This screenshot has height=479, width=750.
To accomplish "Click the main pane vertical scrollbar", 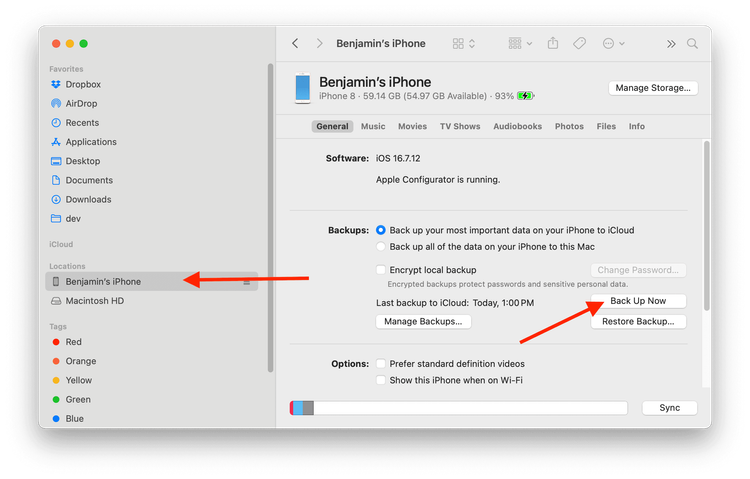I will coord(706,226).
